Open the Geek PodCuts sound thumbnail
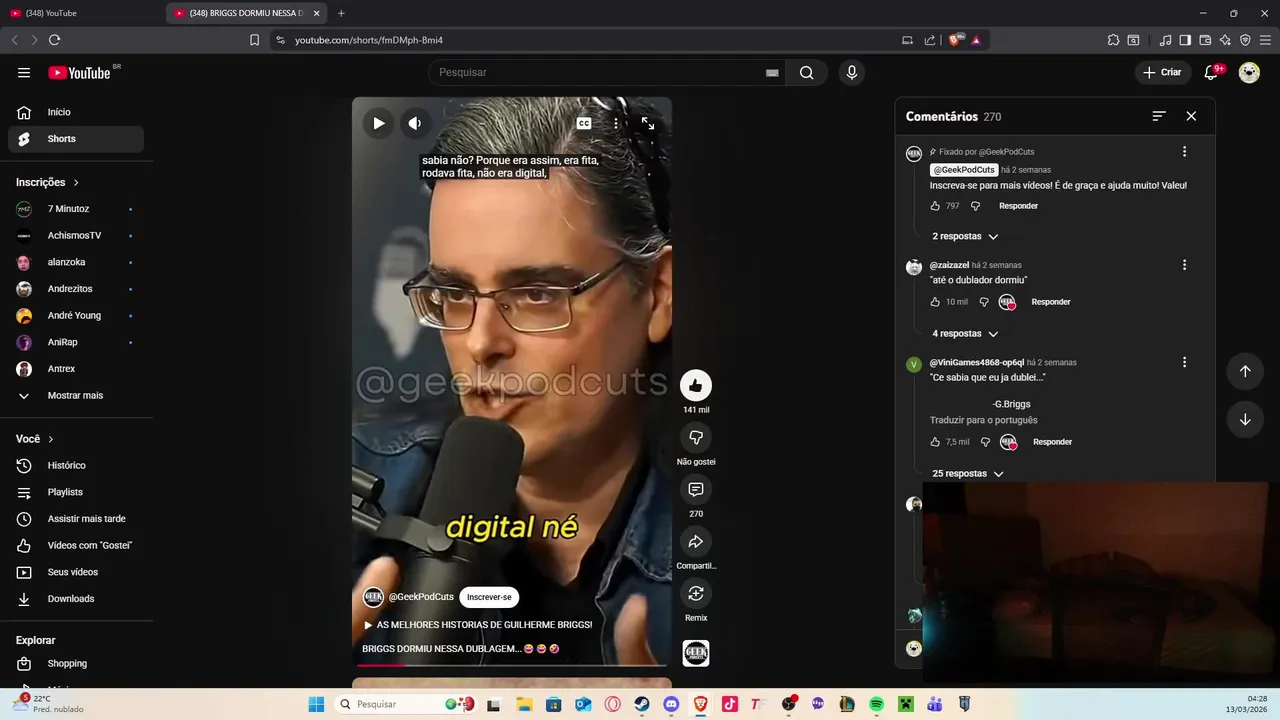The image size is (1280, 720). tap(696, 653)
